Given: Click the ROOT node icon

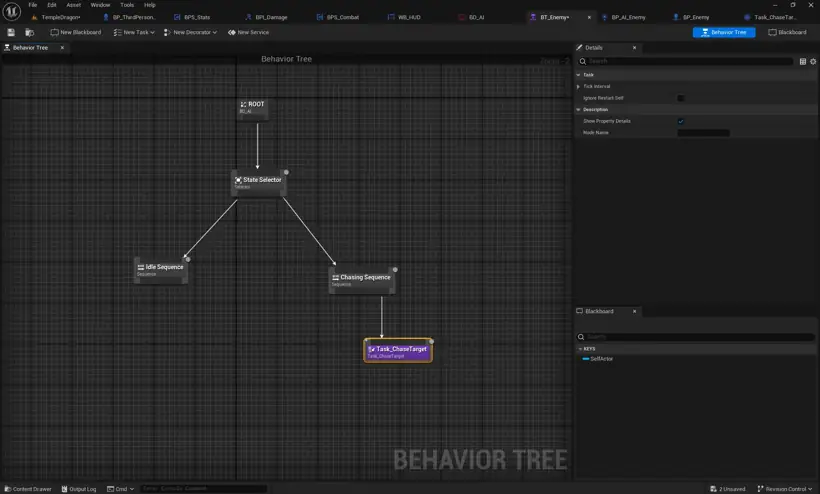Looking at the screenshot, I should coord(243,105).
